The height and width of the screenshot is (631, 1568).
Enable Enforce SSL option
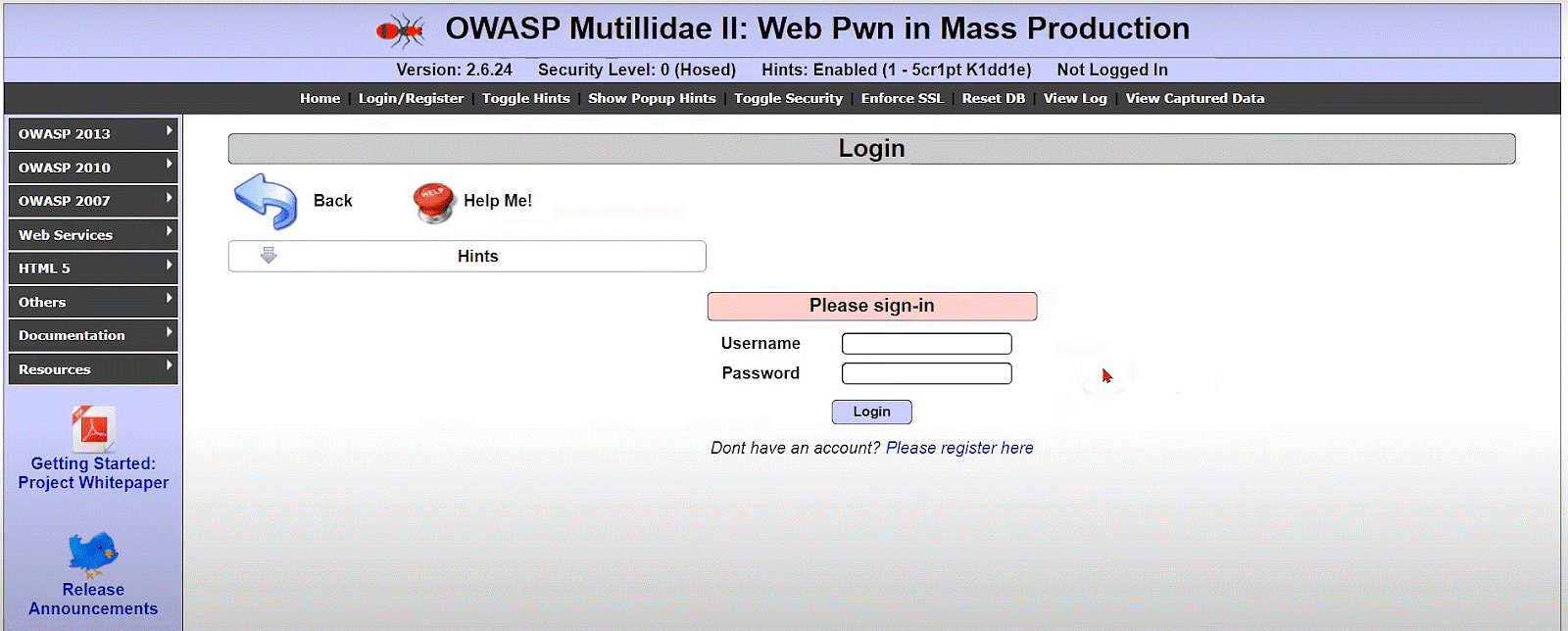coord(902,98)
